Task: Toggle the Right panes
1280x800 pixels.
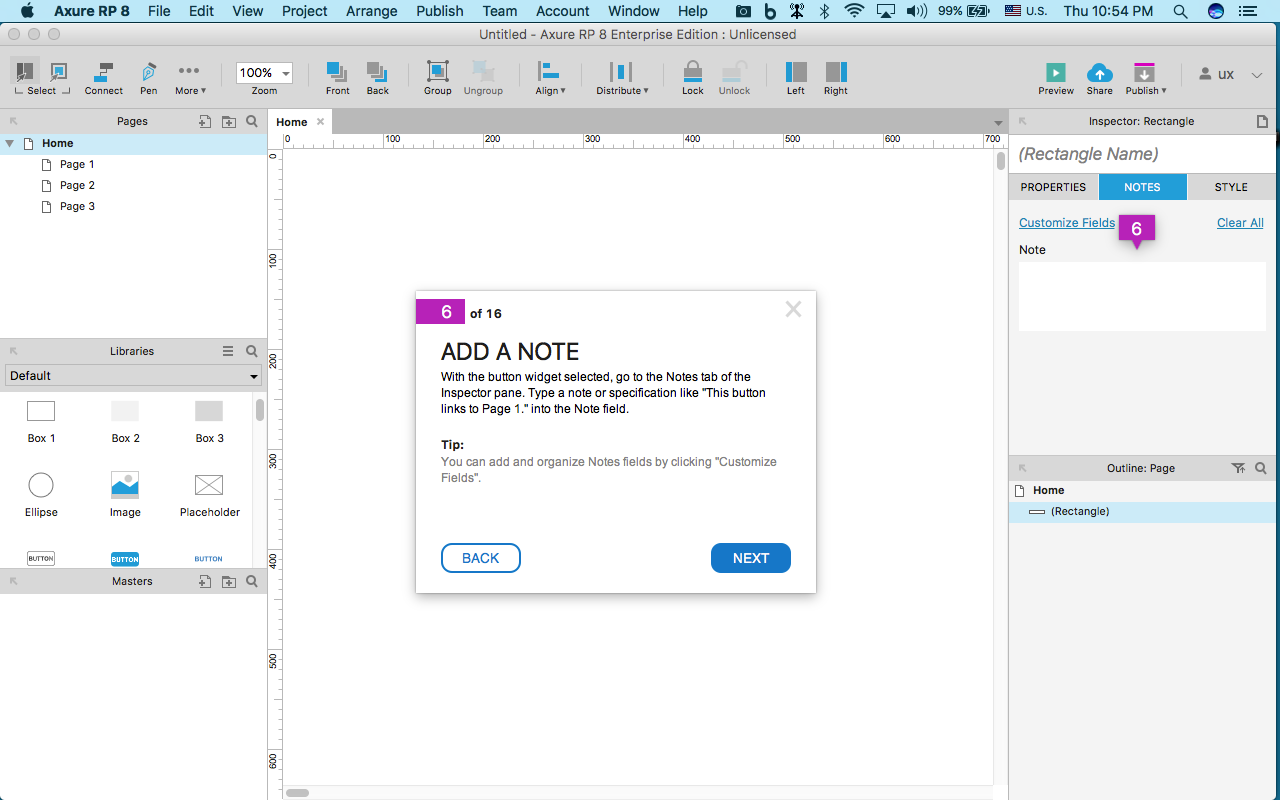Action: [836, 78]
